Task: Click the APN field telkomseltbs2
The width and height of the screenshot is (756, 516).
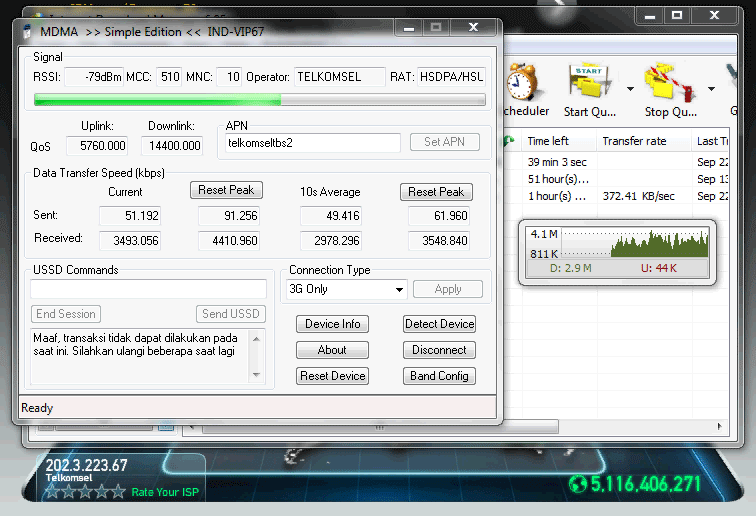Action: click(x=313, y=143)
